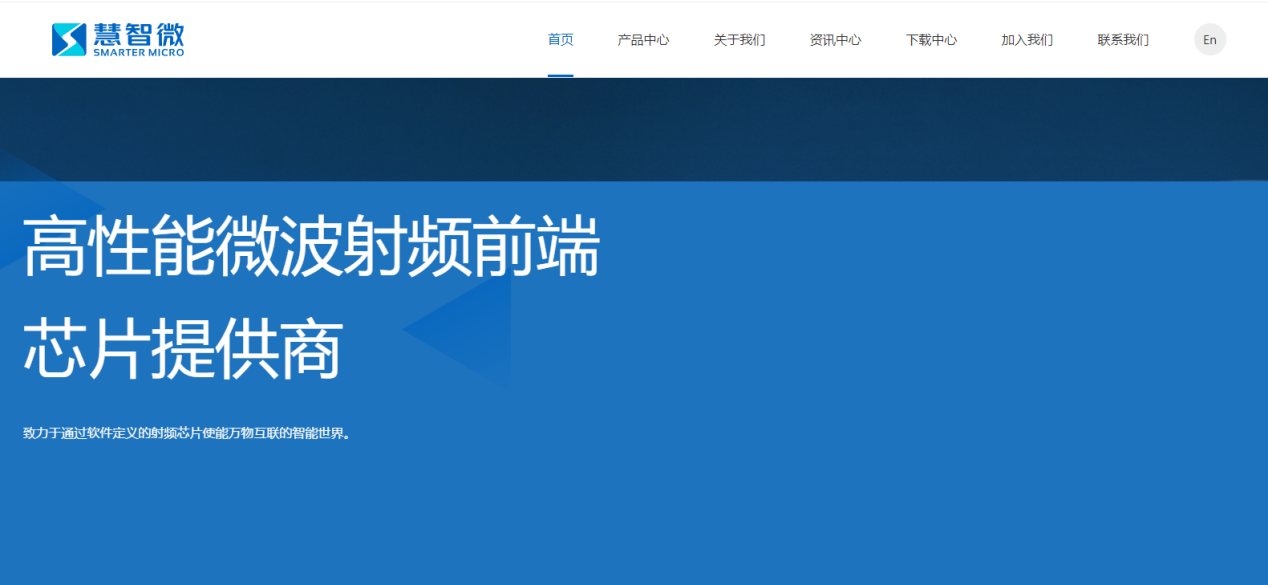Click the triangle graphic right of 芯片提供商
This screenshot has width=1268, height=585.
click(470, 328)
